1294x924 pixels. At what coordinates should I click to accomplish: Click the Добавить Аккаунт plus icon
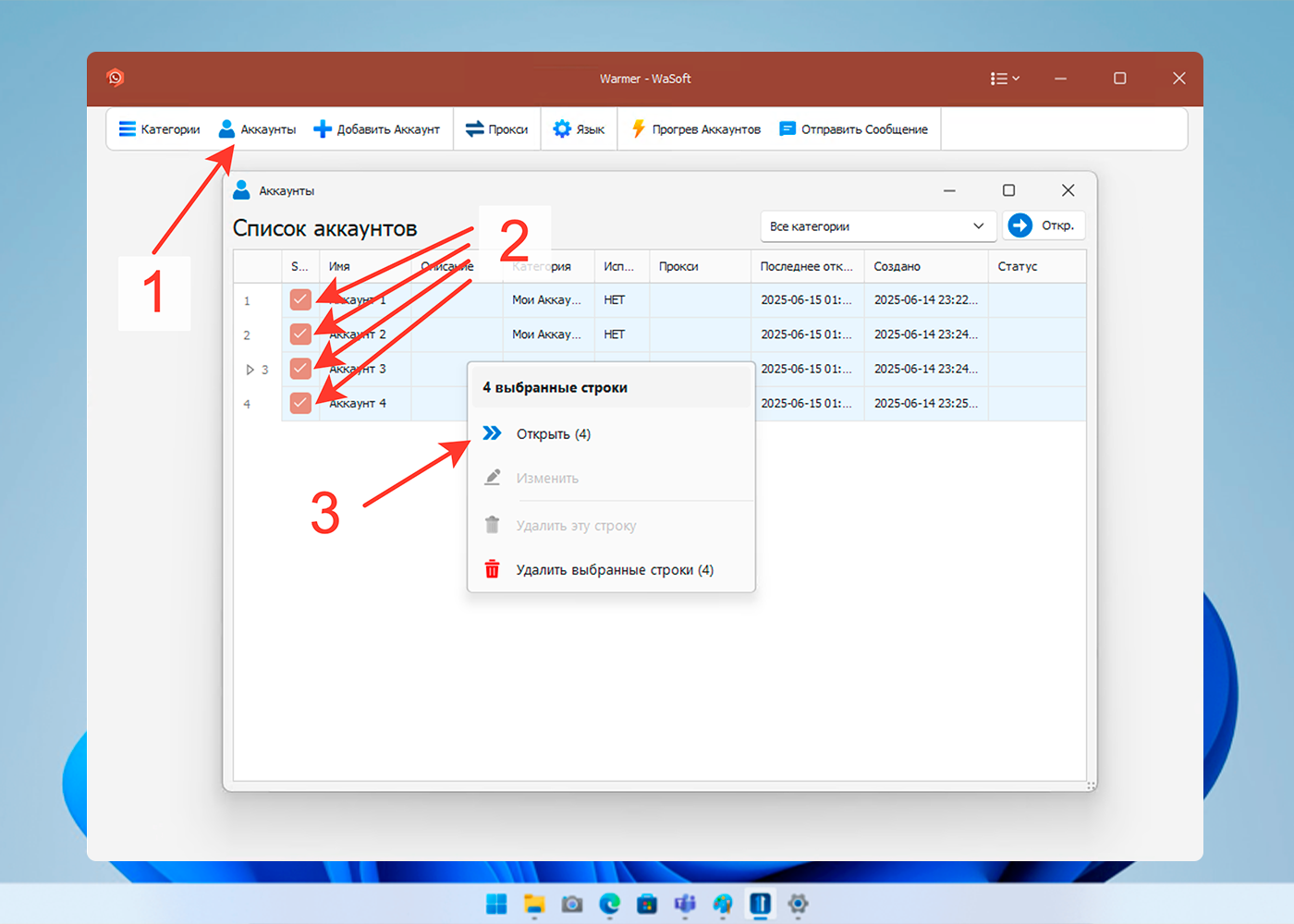click(322, 129)
